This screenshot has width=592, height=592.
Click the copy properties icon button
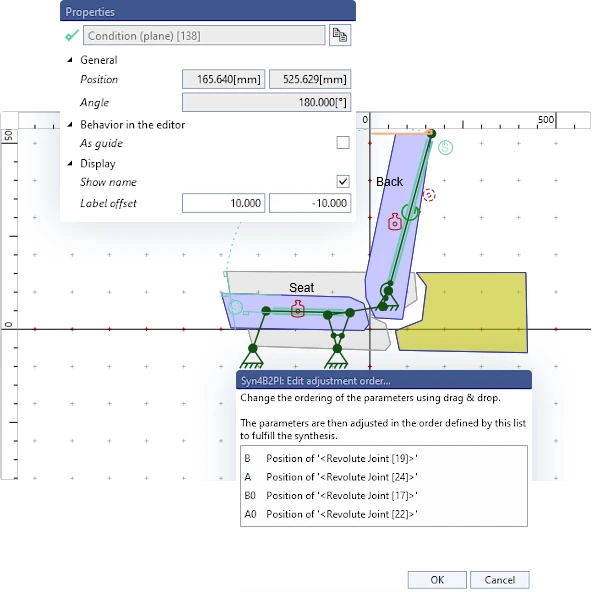pyautogui.click(x=340, y=35)
